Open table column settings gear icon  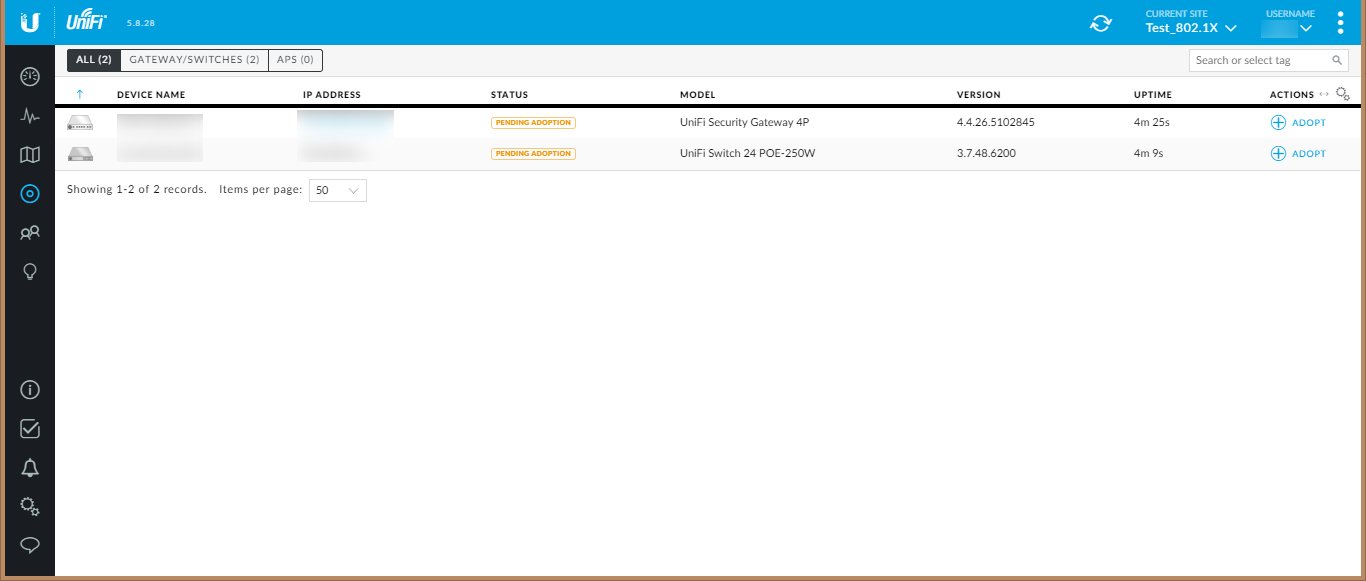[1343, 94]
